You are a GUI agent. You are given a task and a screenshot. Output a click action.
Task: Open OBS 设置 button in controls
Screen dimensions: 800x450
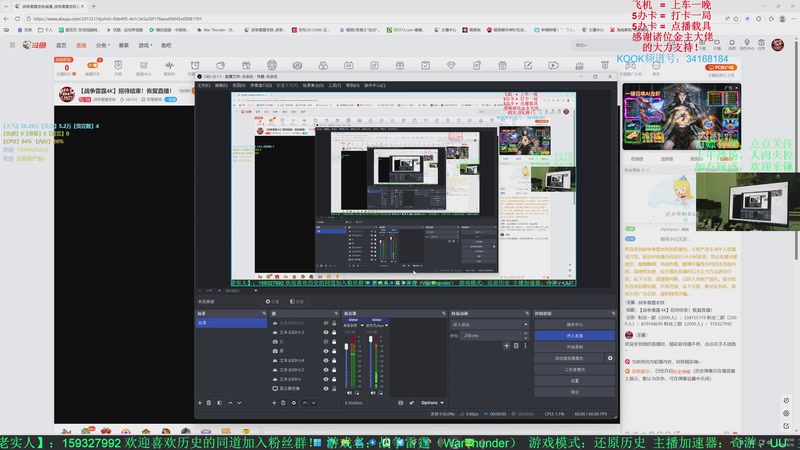574,381
